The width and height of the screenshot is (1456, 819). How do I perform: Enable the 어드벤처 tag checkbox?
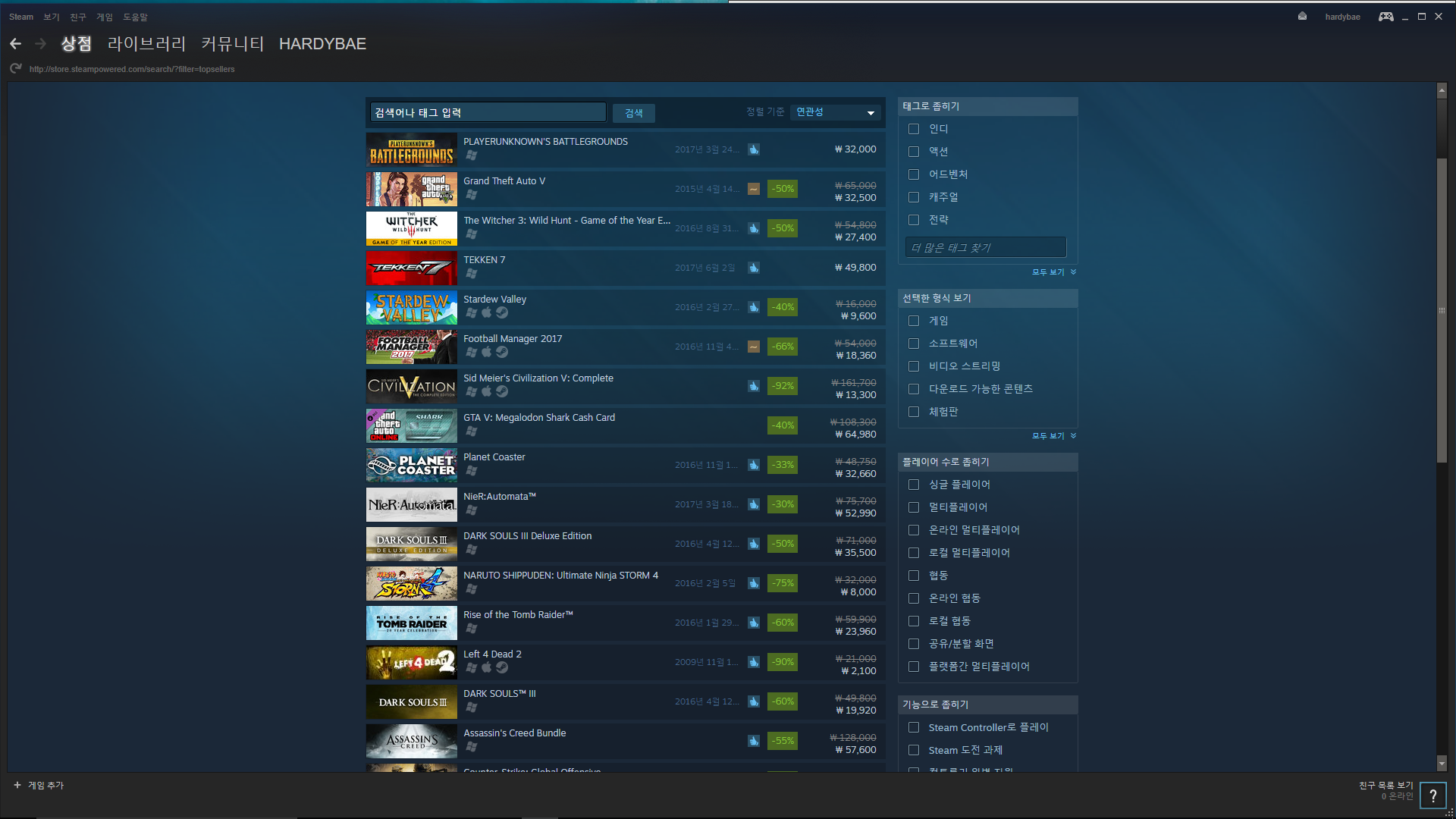point(914,174)
